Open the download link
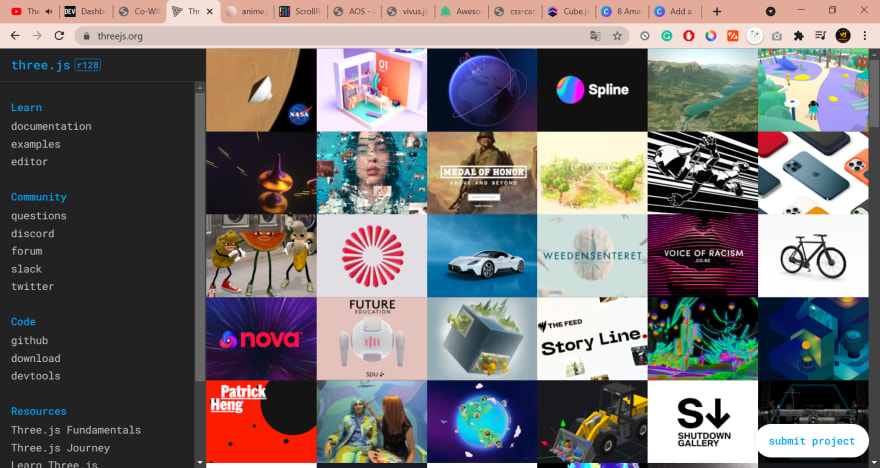 [x=35, y=358]
